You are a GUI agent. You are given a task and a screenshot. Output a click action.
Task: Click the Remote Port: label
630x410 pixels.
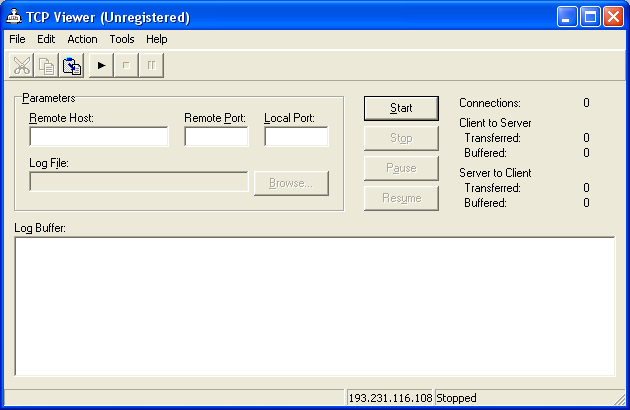tap(215, 118)
